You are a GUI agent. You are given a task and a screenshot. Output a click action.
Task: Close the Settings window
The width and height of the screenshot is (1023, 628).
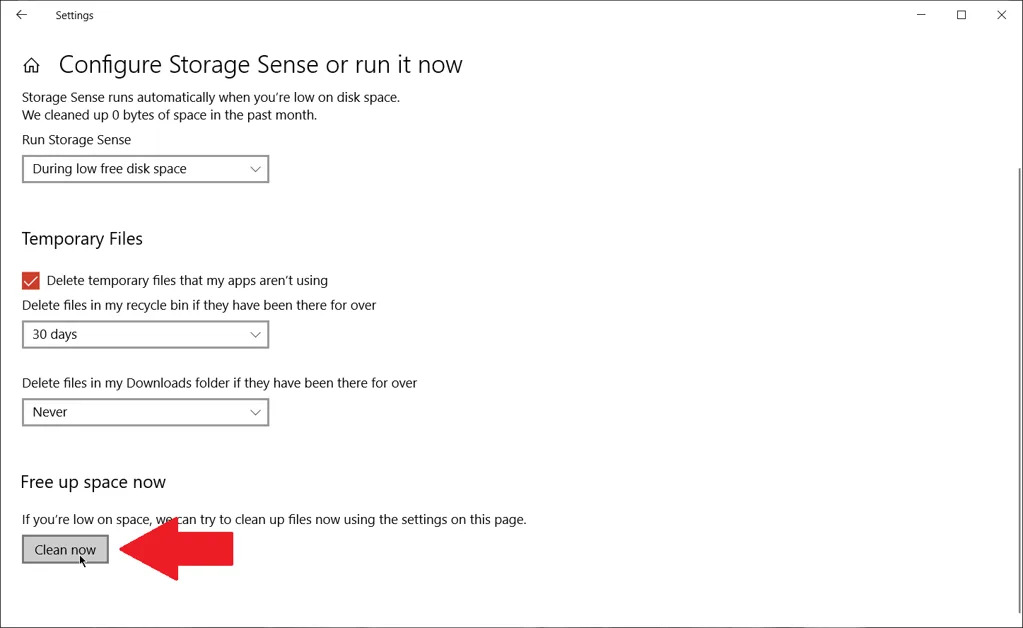pyautogui.click(x=1001, y=15)
